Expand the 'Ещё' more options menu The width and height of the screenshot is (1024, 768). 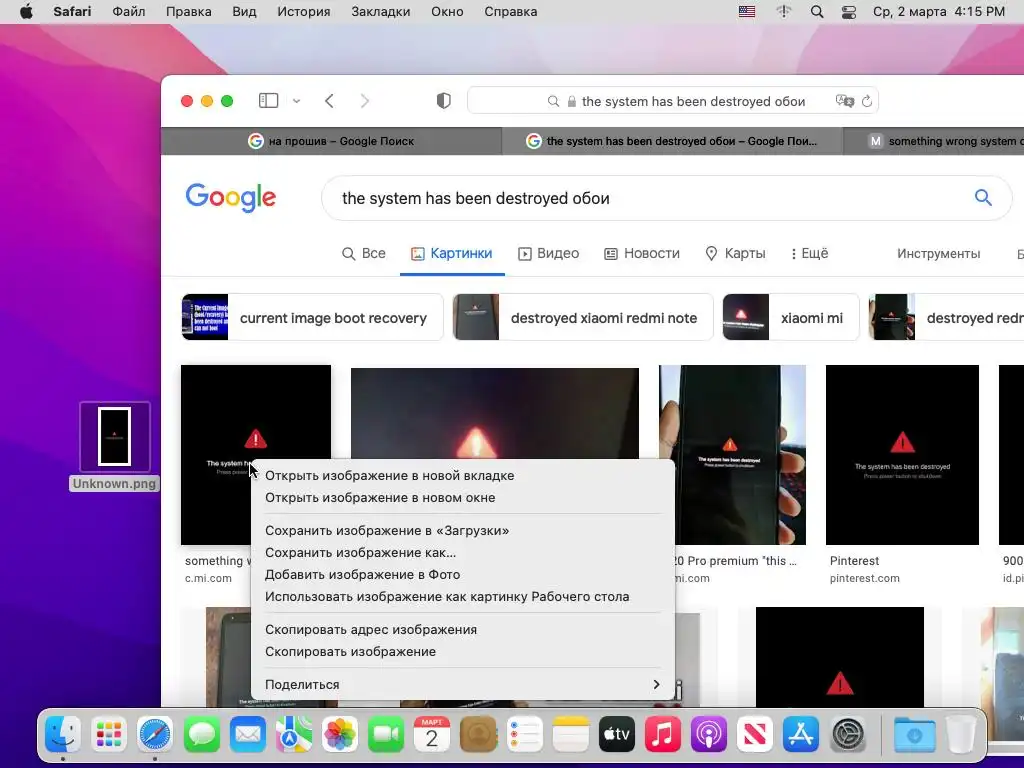(x=809, y=253)
